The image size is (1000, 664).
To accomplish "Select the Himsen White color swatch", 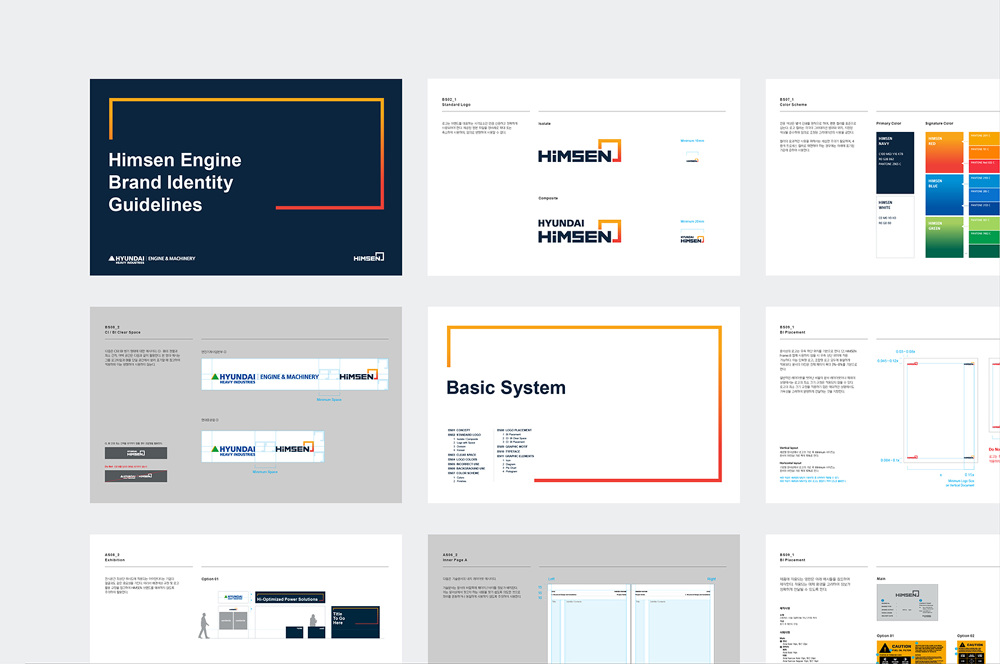I will [894, 226].
